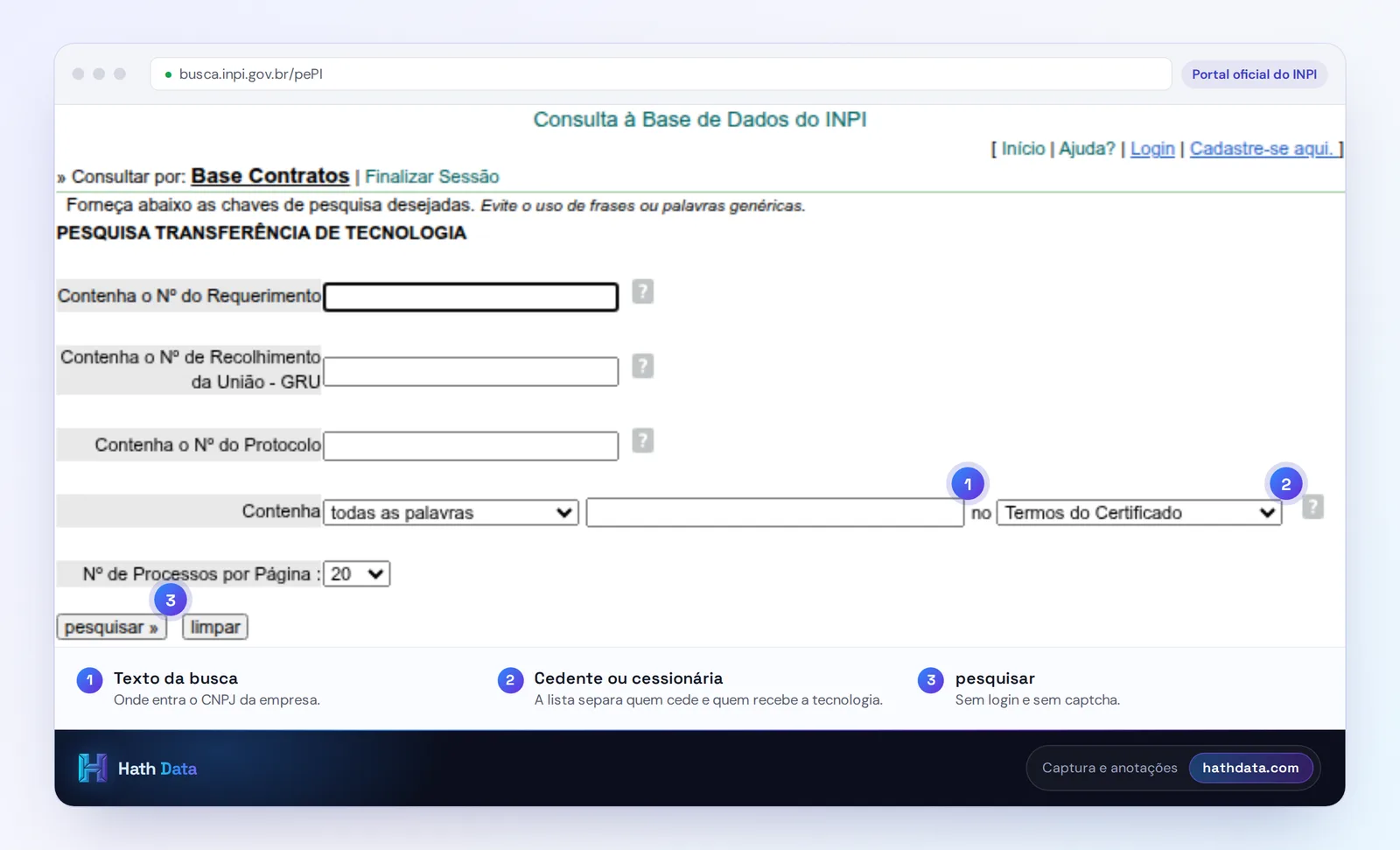This screenshot has height=850, width=1400.
Task: Focus the Nº do Requerimento input field
Action: pyautogui.click(x=471, y=297)
